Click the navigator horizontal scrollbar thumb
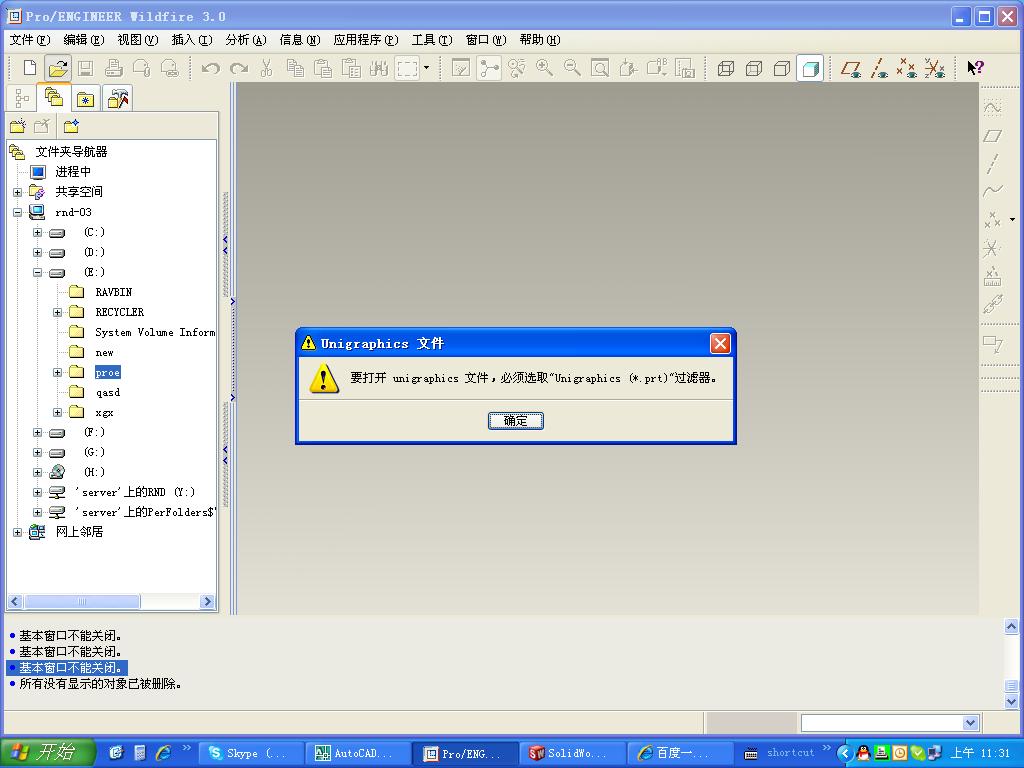 pos(82,601)
